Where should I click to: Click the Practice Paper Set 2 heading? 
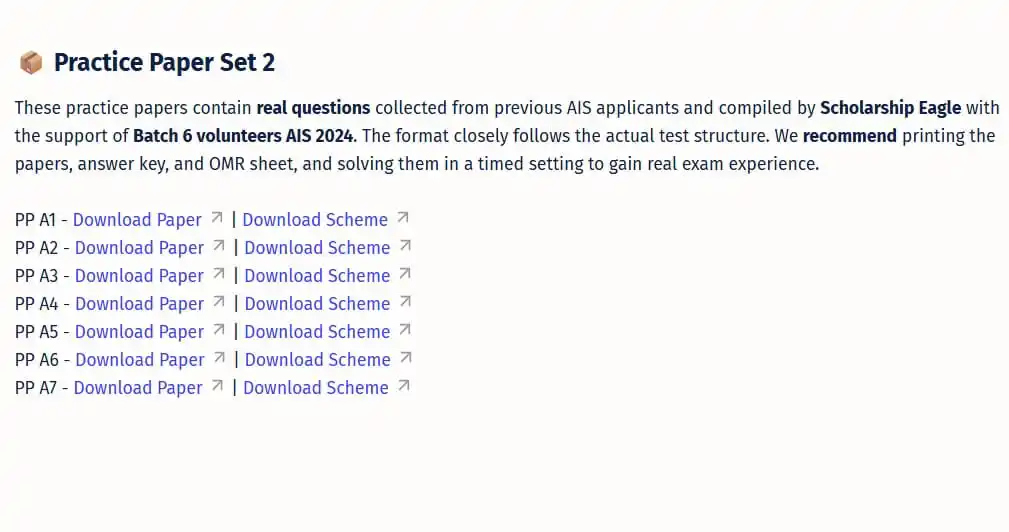pos(164,63)
